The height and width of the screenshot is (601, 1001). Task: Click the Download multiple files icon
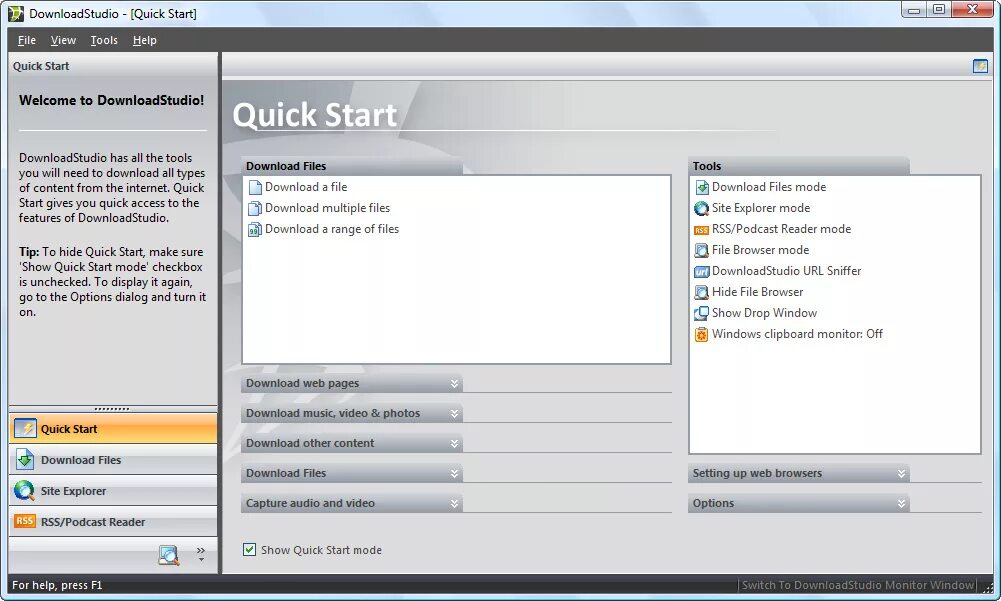coord(255,208)
